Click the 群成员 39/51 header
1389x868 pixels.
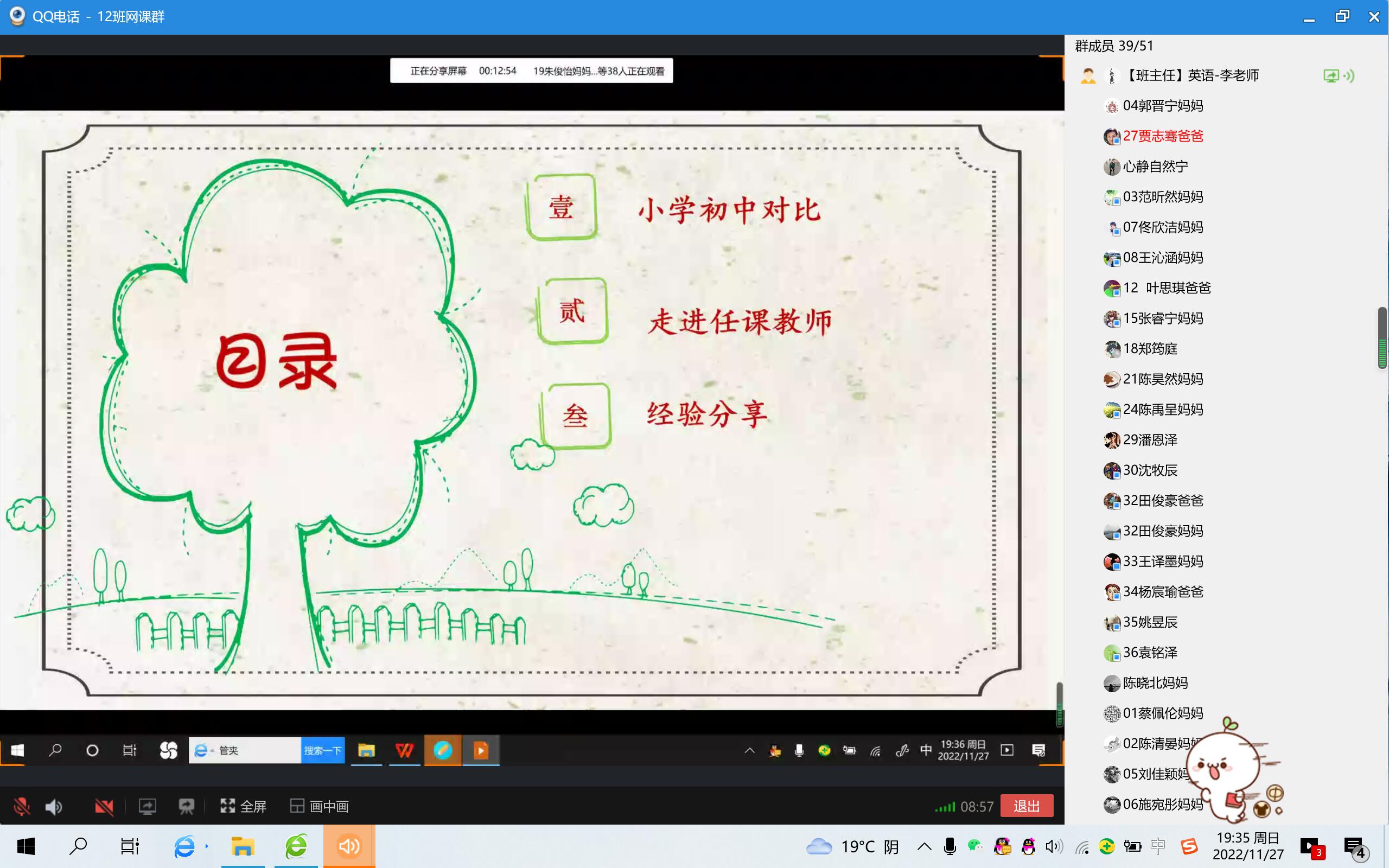1114,46
